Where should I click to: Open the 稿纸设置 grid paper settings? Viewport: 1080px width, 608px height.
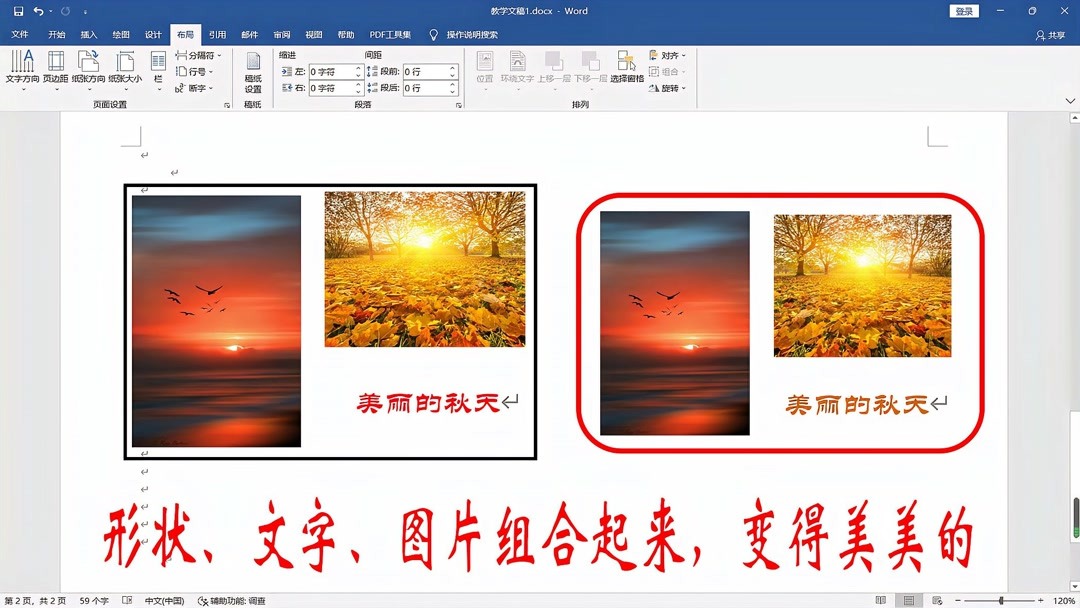[252, 70]
